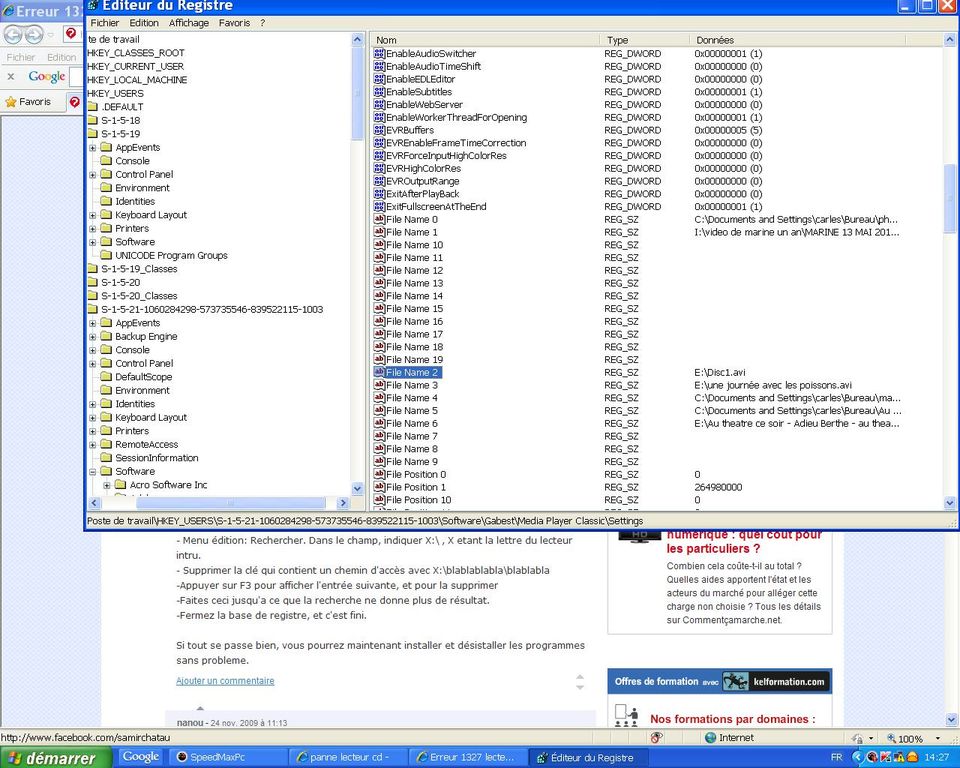The width and height of the screenshot is (960, 768).
Task: Click the Favoris star icon in browser
Action: click(x=11, y=102)
